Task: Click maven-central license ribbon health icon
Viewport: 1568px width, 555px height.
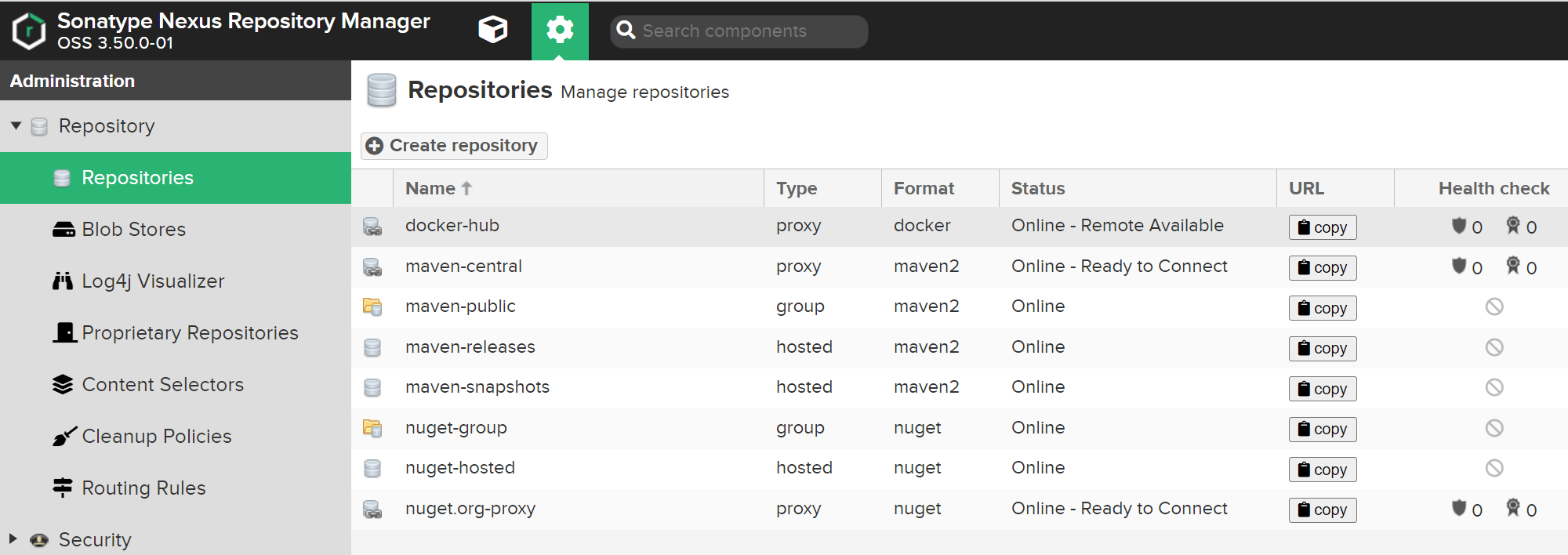Action: [x=1513, y=265]
